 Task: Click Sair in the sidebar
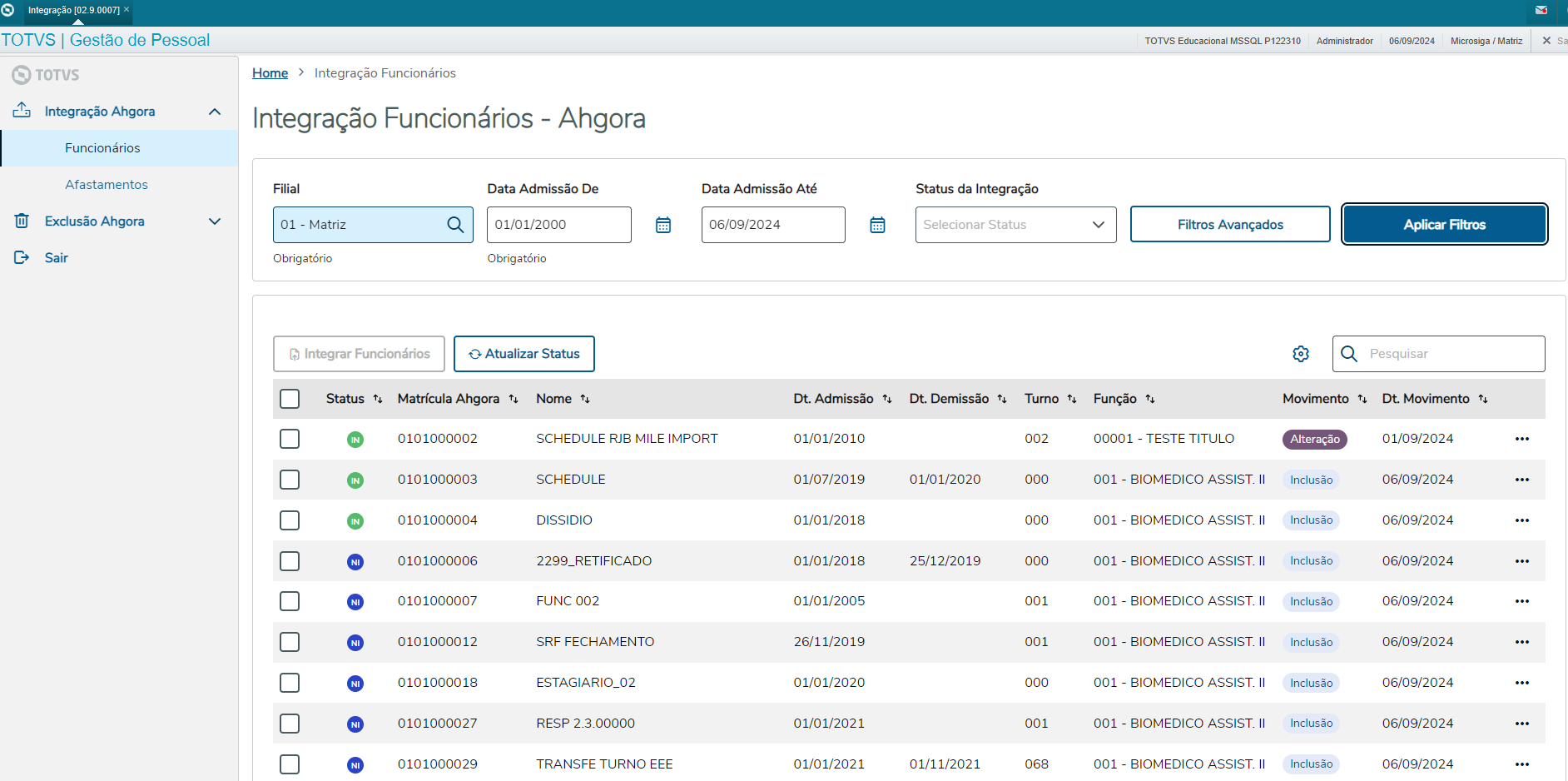tap(57, 258)
